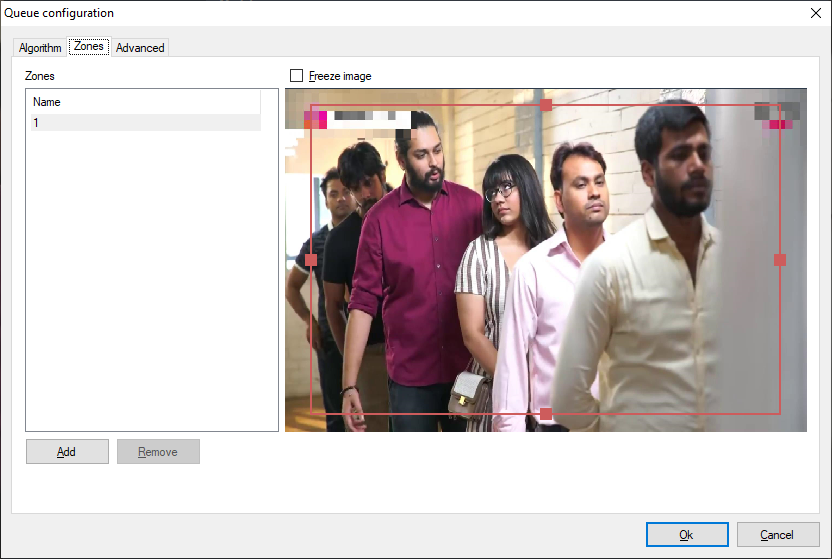Select zone 1 in the Zones list
Screen dimensions: 832x559
[145, 123]
